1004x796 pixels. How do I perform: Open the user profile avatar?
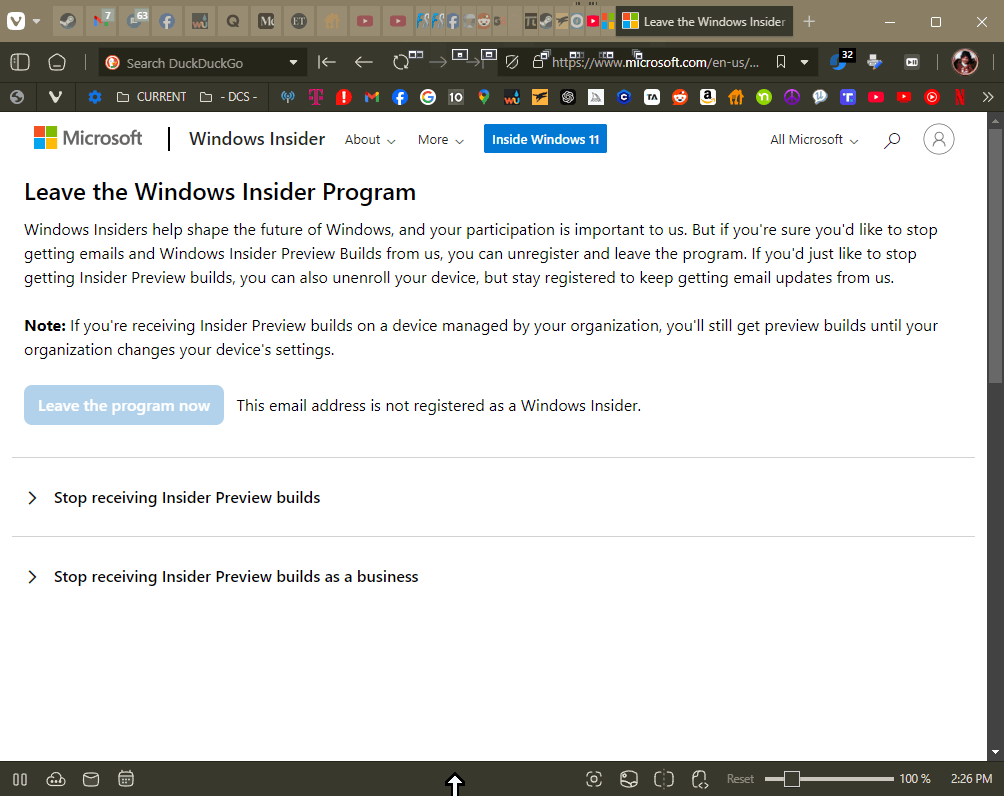(965, 62)
